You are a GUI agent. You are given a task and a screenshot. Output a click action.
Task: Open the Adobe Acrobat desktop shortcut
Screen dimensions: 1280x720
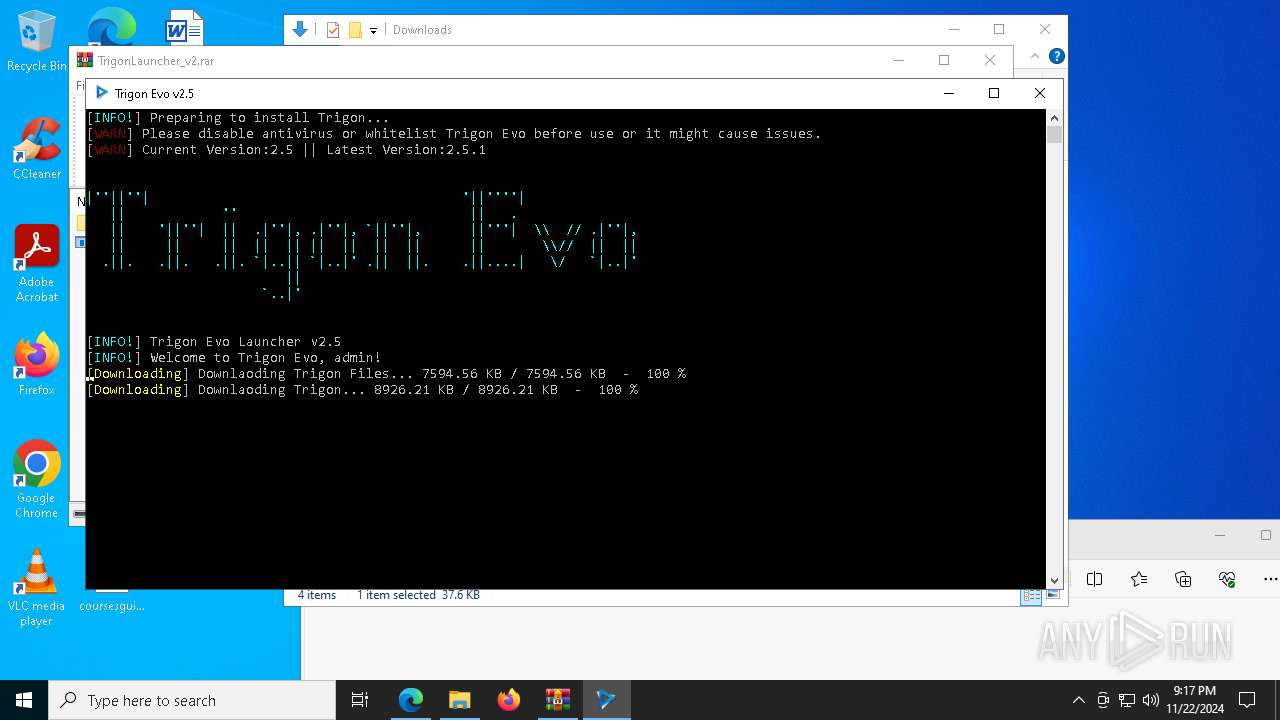point(37,264)
